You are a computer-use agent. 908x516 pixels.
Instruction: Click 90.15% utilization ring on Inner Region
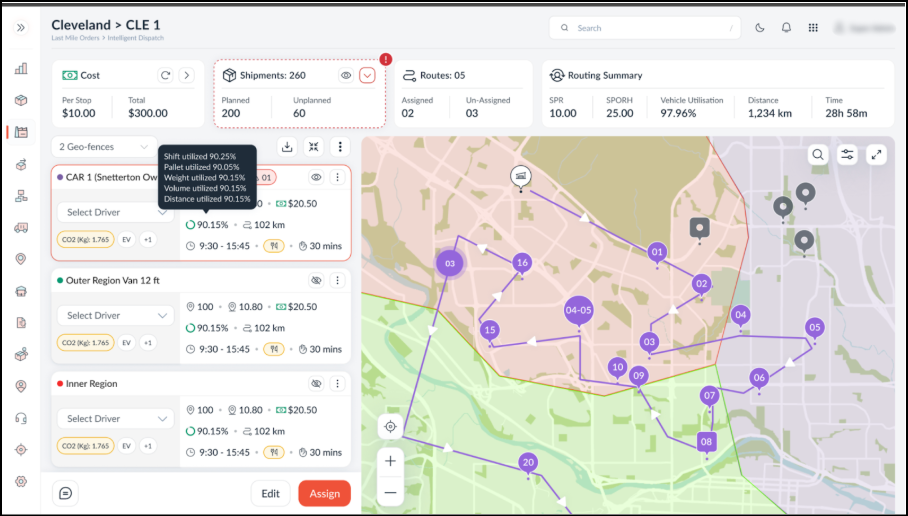coord(190,431)
